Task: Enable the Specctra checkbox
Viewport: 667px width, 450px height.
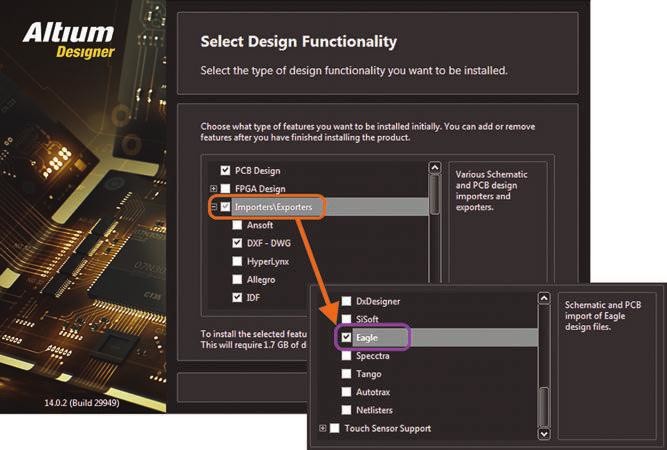Action: pos(346,356)
